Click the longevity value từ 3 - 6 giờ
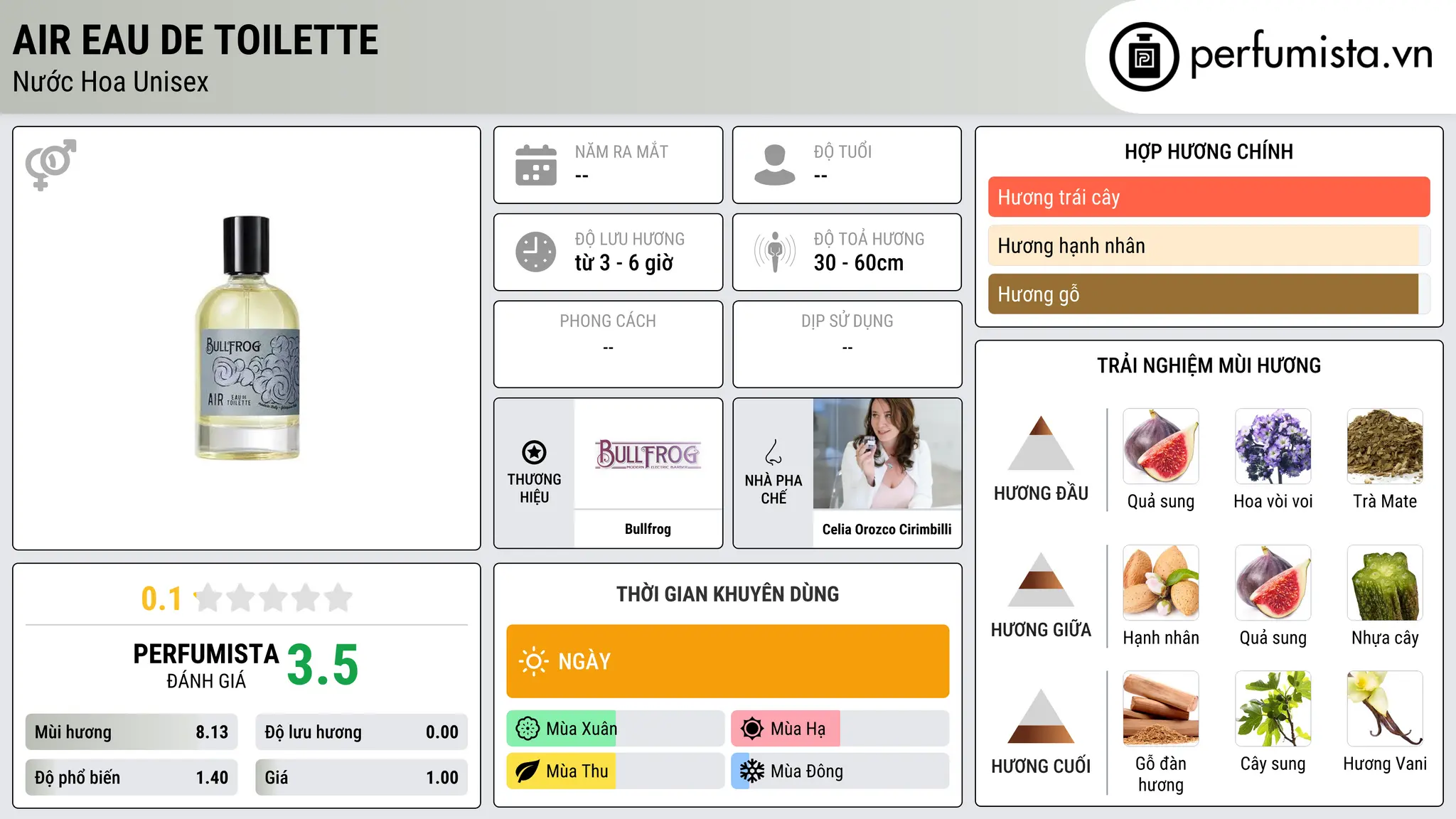This screenshot has width=1456, height=819. (x=624, y=263)
